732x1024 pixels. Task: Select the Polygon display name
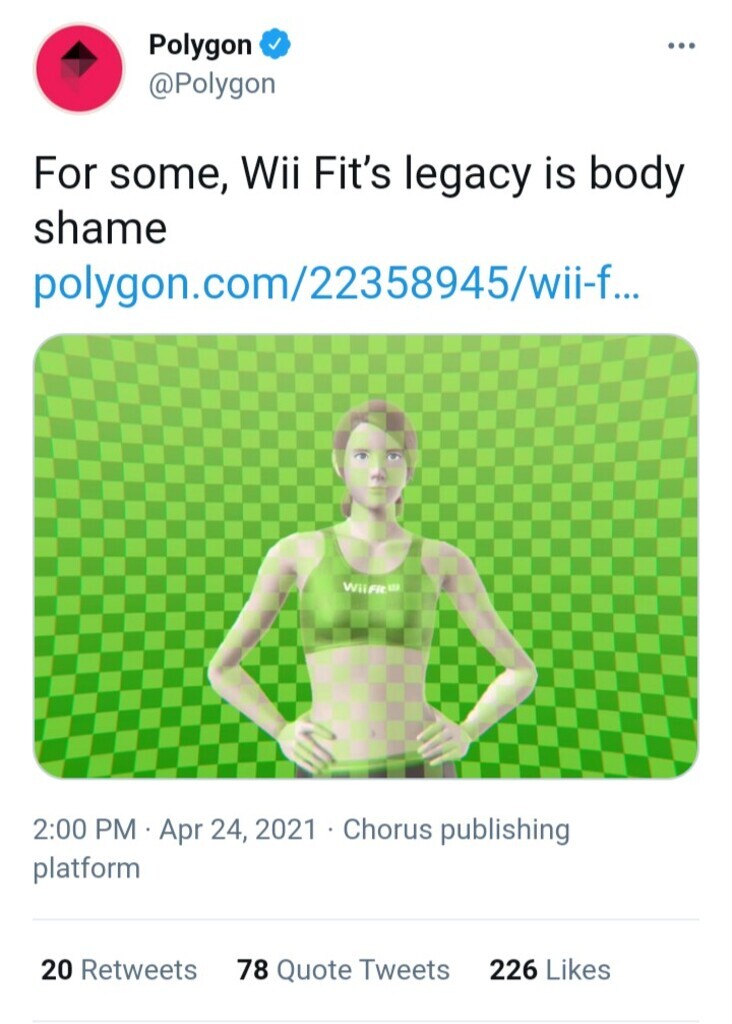(200, 44)
